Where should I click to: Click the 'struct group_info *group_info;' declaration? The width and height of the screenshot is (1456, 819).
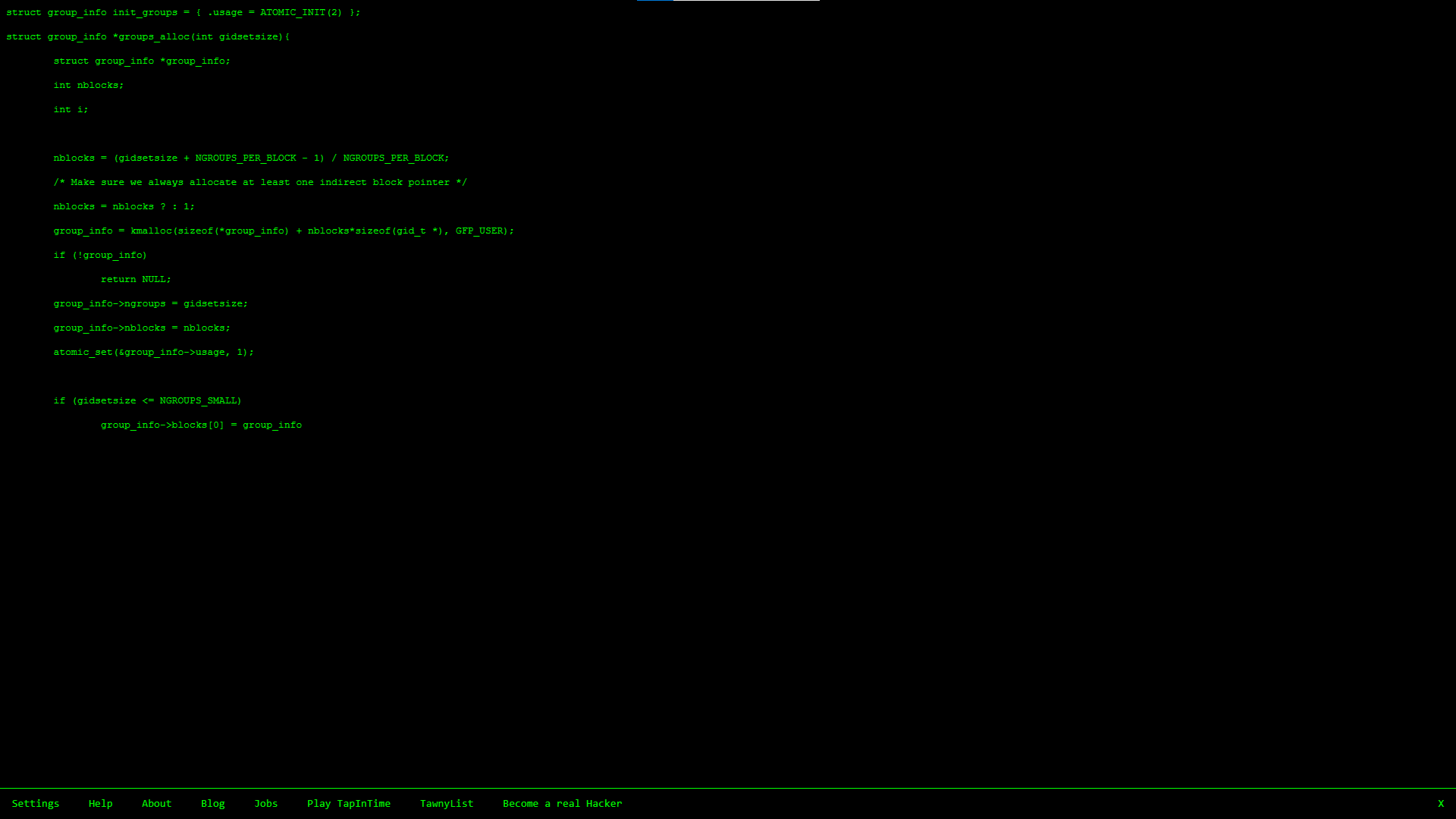(142, 61)
